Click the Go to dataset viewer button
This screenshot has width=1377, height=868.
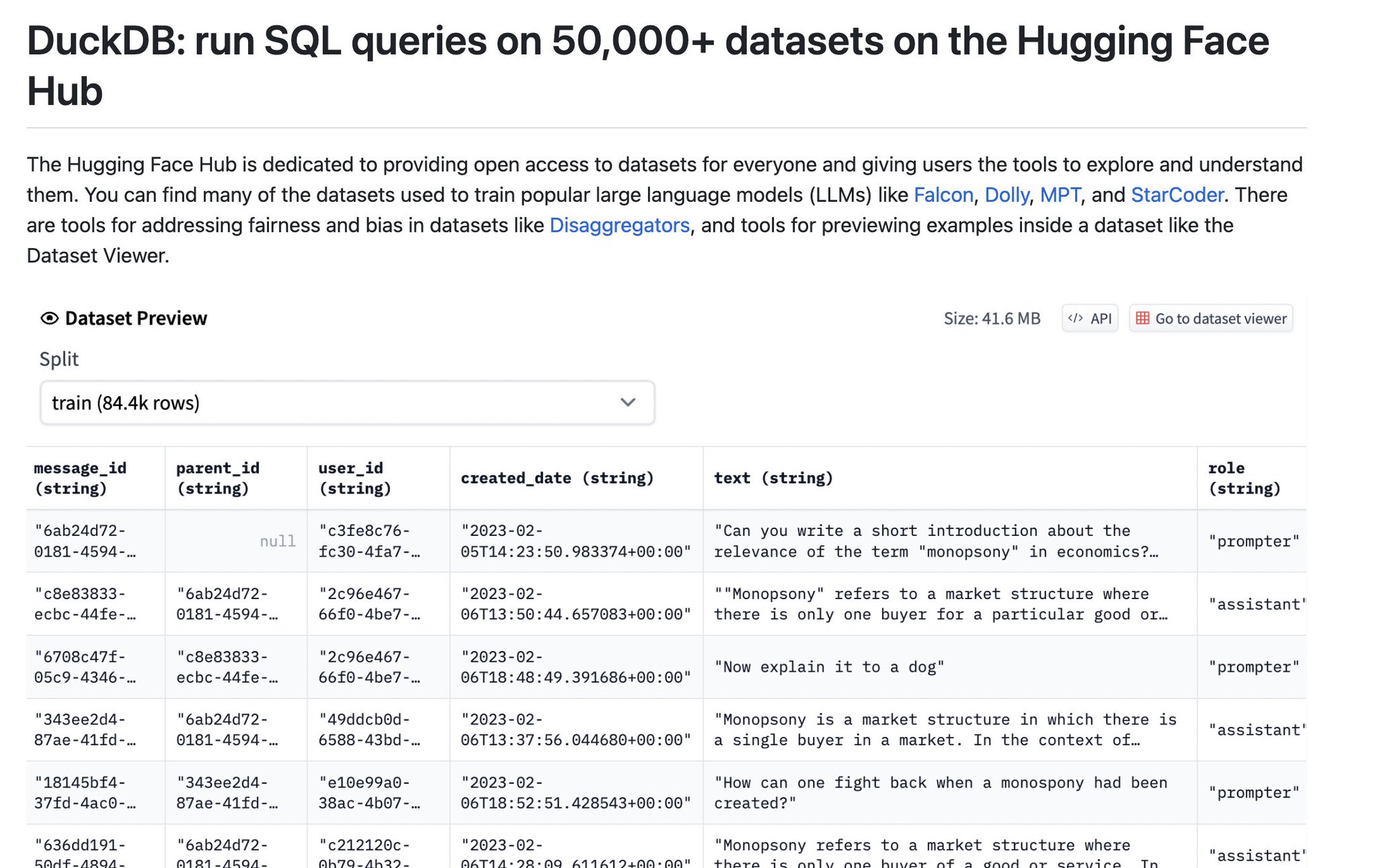tap(1210, 318)
